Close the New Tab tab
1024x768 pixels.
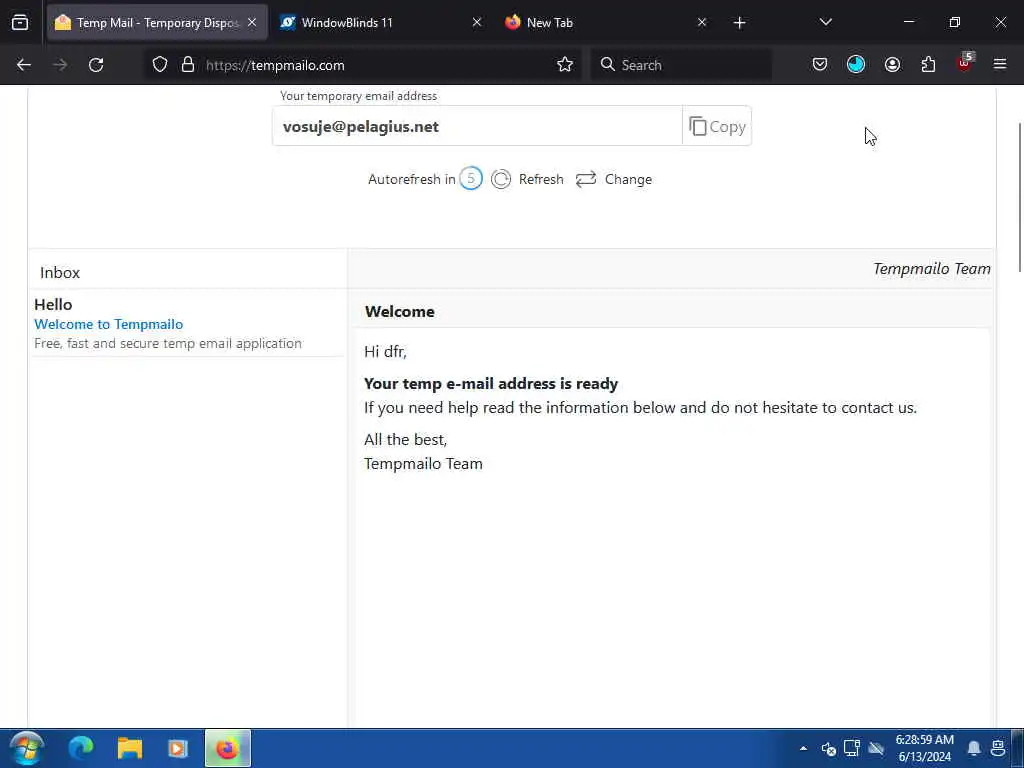pos(701,23)
